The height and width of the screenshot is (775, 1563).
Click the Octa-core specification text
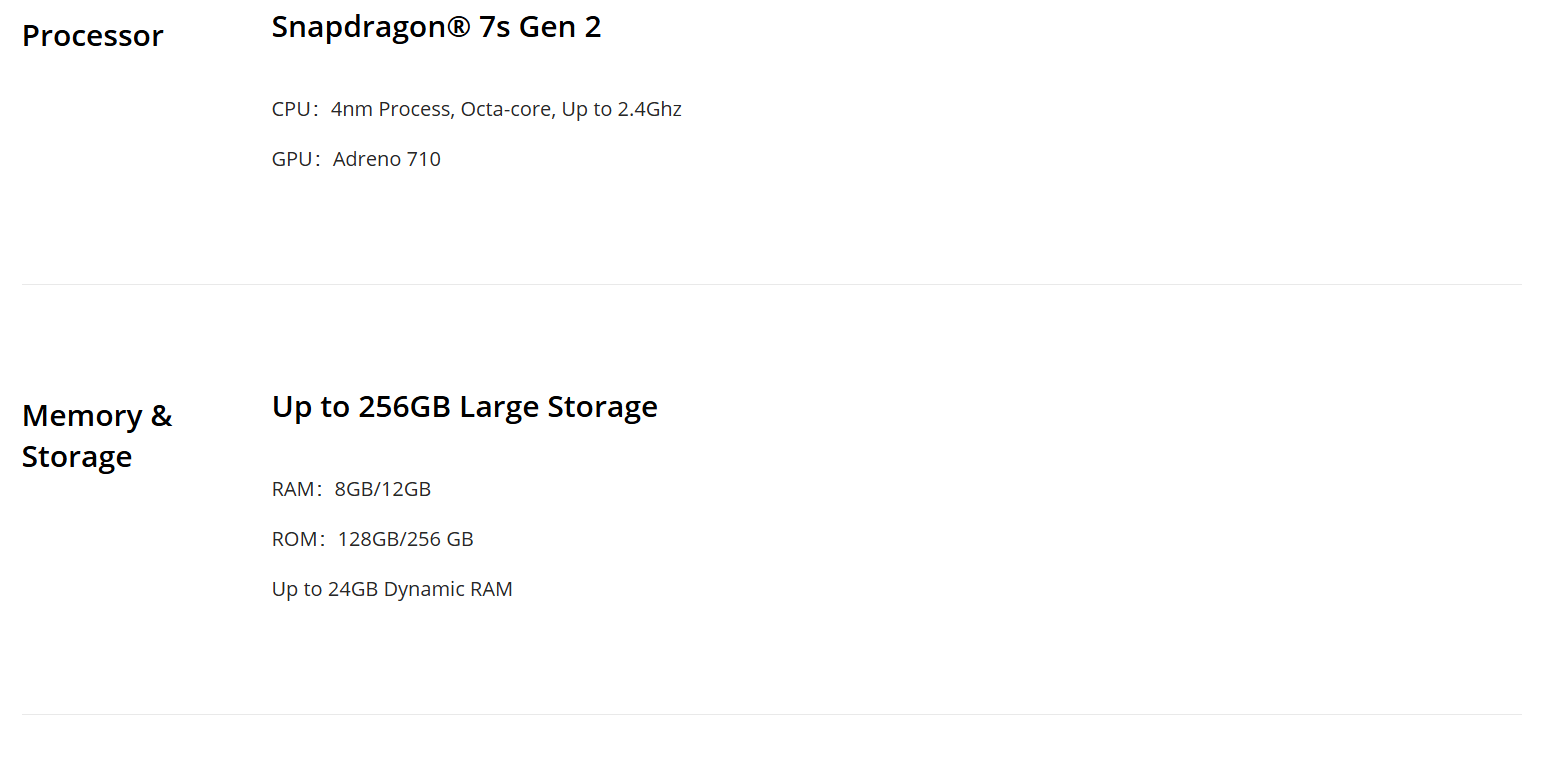[x=506, y=109]
